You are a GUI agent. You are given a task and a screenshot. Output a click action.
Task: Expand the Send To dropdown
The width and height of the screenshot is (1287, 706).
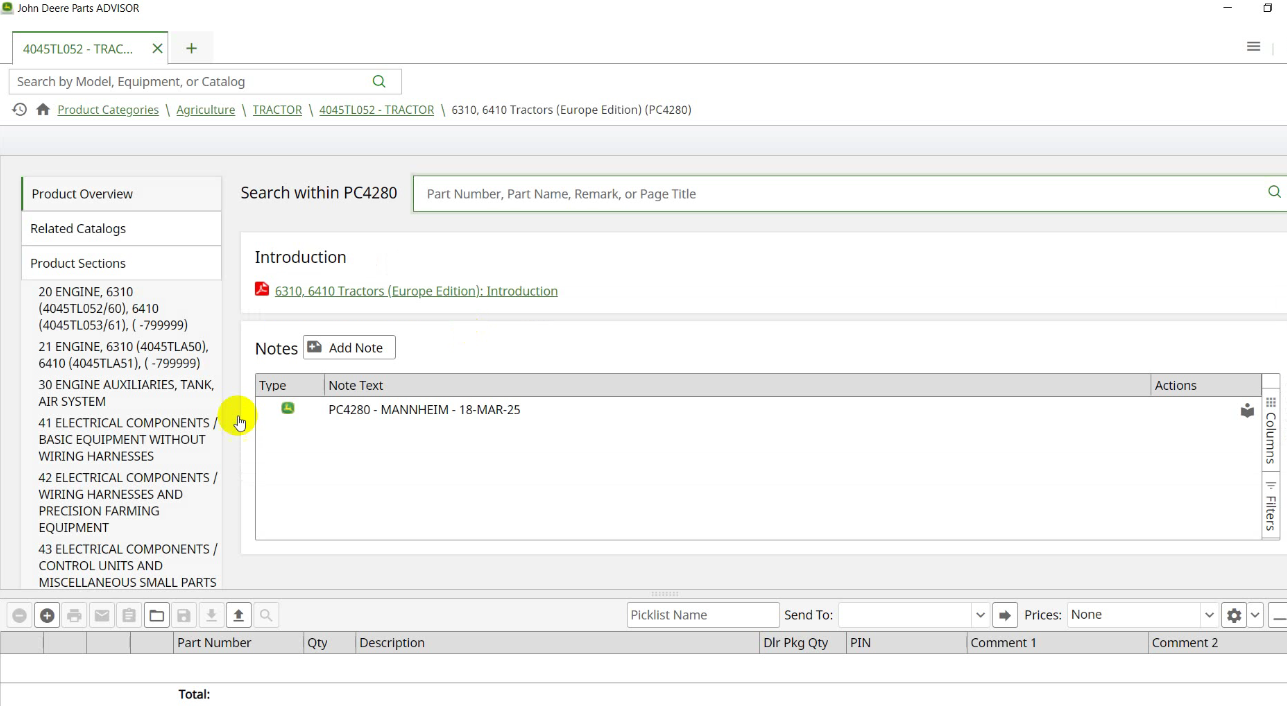979,615
